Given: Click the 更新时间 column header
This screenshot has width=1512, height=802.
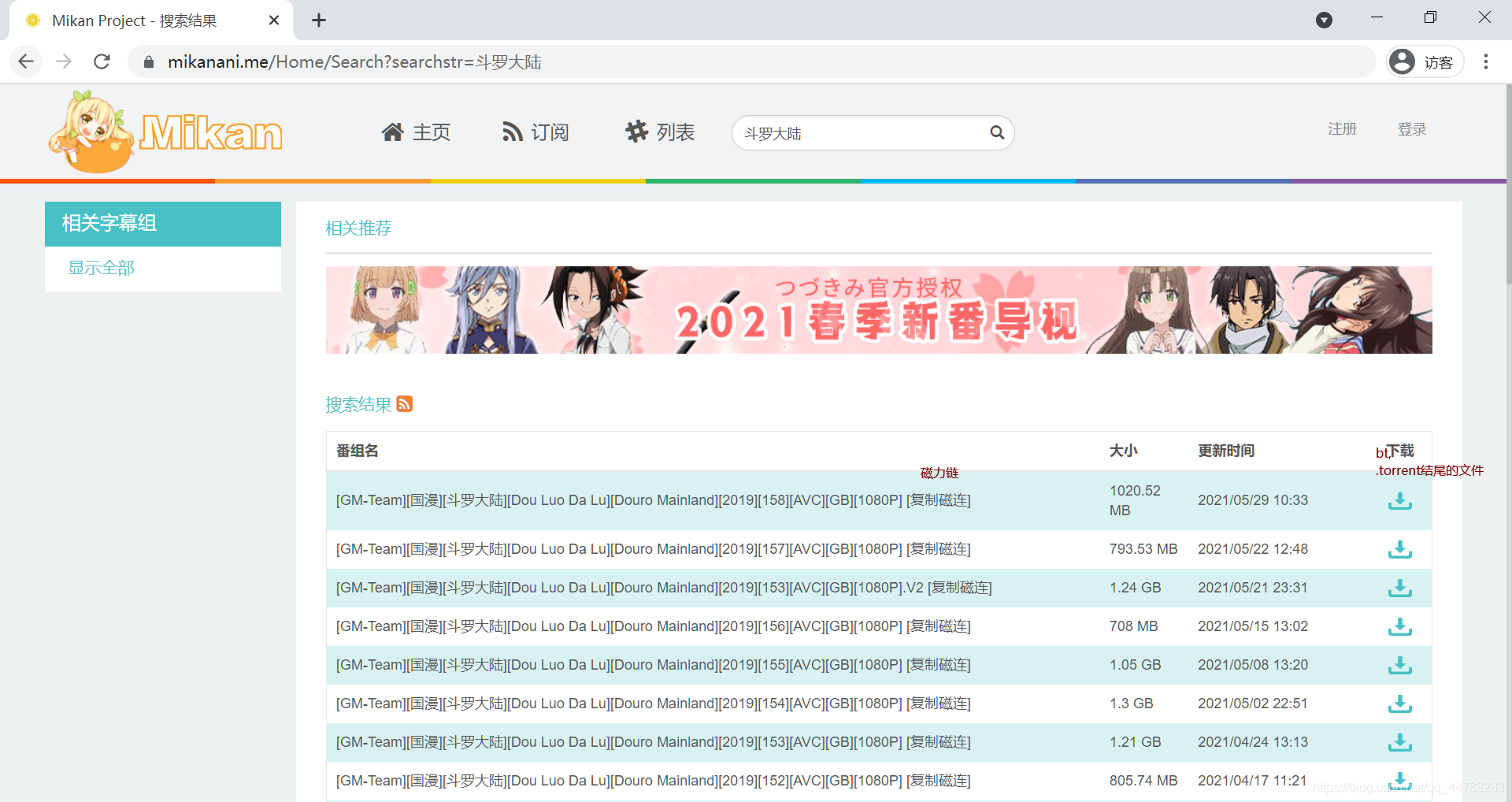Looking at the screenshot, I should click(1226, 451).
